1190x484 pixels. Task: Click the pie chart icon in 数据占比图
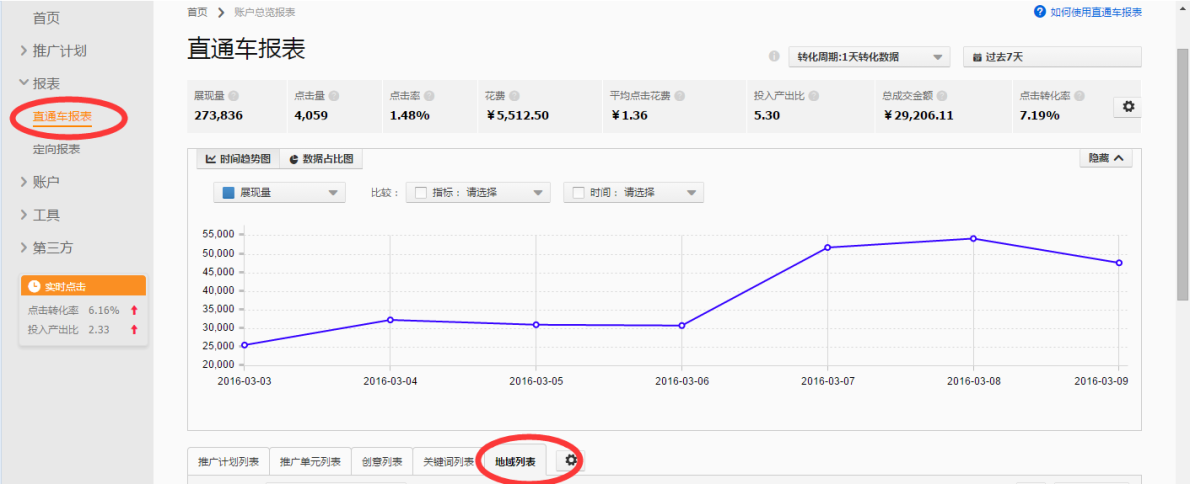click(294, 159)
